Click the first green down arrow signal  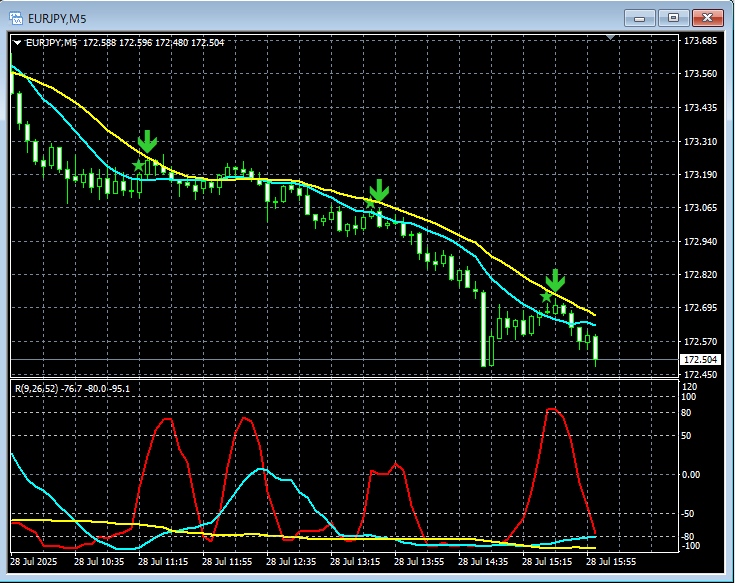point(147,141)
